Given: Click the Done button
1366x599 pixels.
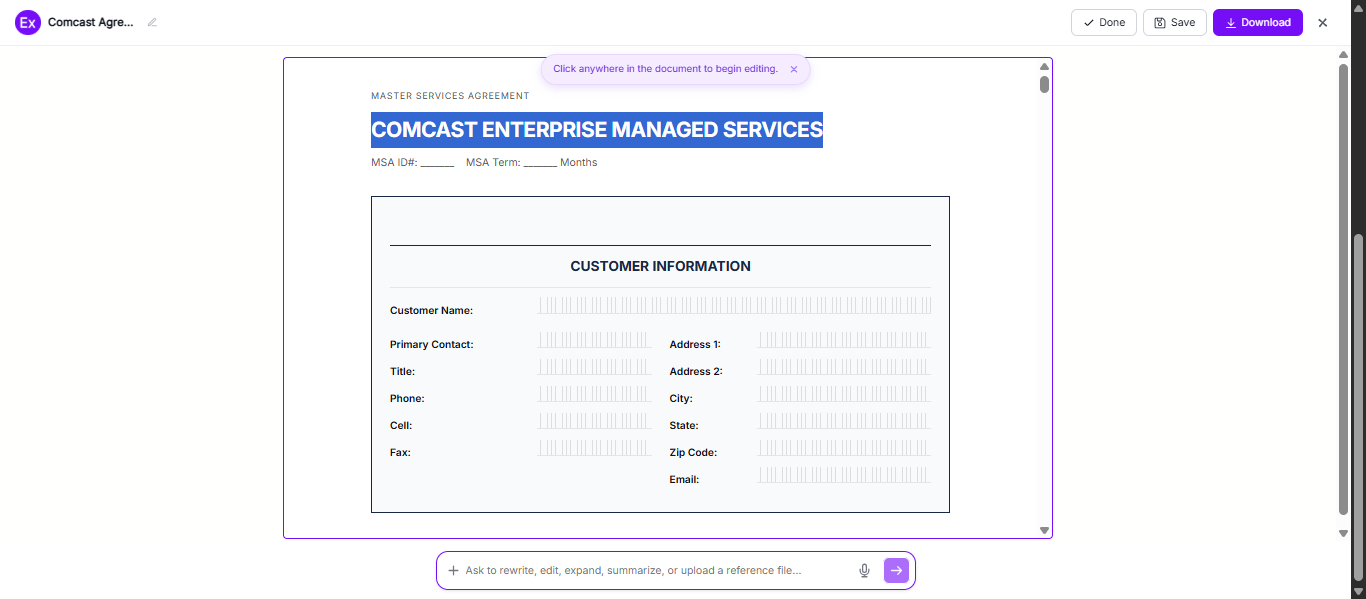Looking at the screenshot, I should (1104, 22).
